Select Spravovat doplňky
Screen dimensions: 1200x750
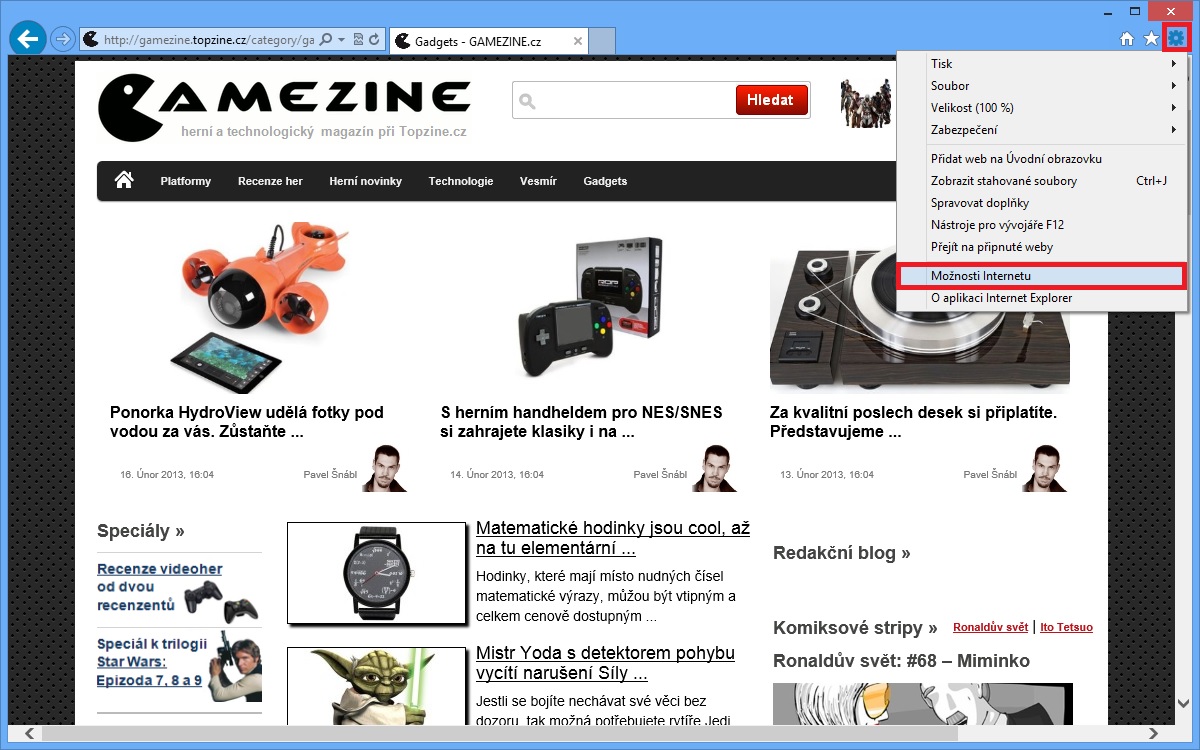[1042, 203]
